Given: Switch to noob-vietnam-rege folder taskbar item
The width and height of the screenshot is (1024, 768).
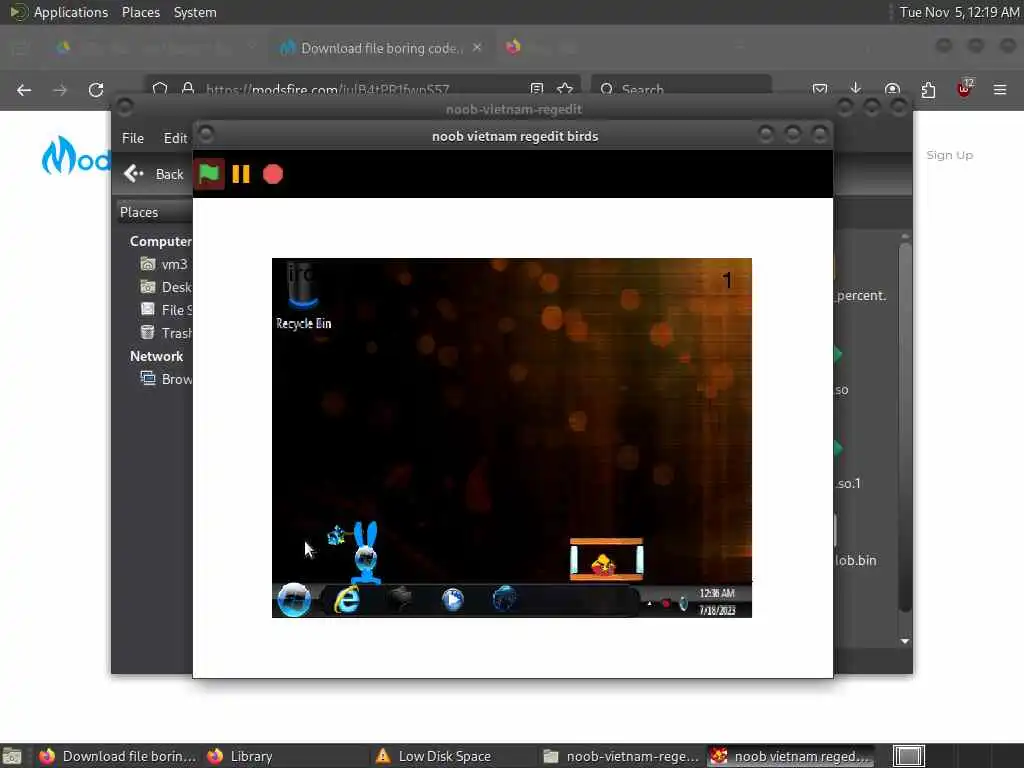Looking at the screenshot, I should (x=620, y=756).
